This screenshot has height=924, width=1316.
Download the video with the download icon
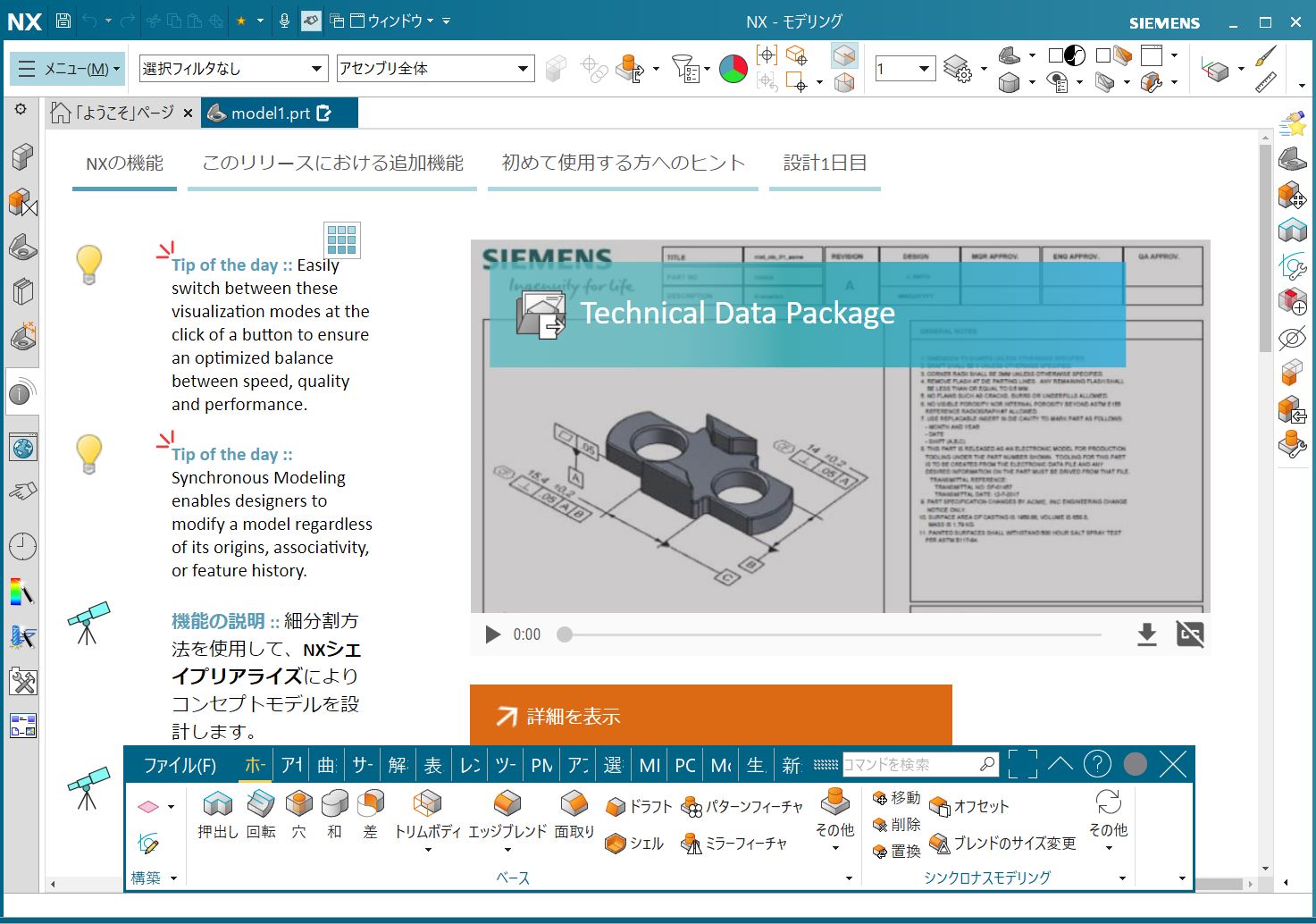click(x=1147, y=634)
